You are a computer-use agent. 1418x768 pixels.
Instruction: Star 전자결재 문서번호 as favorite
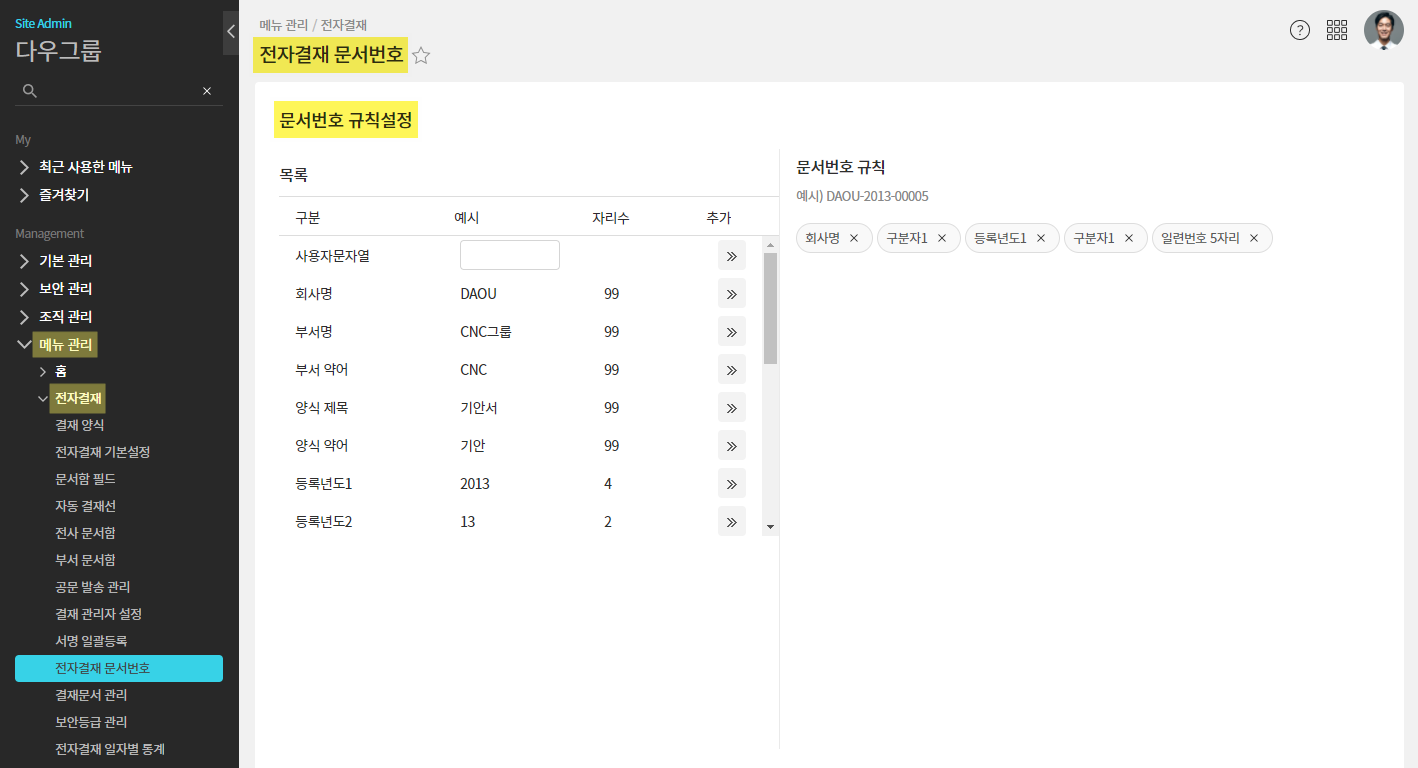point(421,56)
